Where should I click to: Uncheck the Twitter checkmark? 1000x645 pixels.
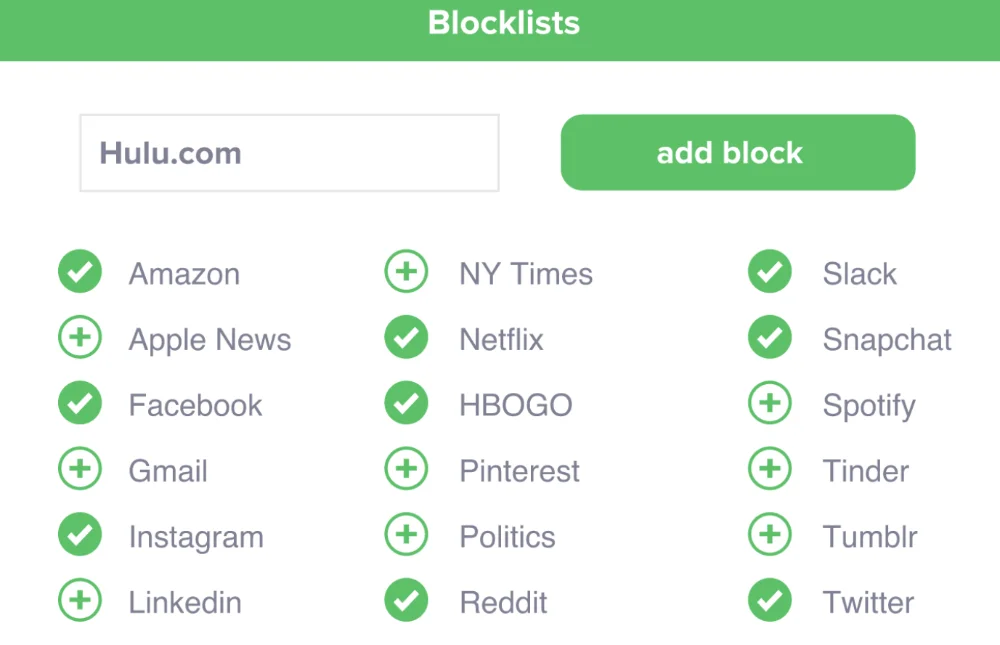point(770,601)
